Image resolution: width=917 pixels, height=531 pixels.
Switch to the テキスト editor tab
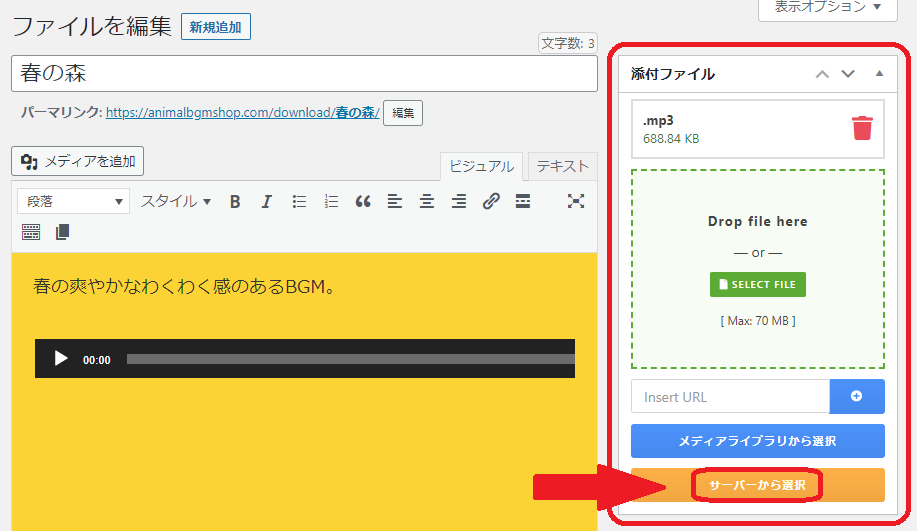(562, 166)
